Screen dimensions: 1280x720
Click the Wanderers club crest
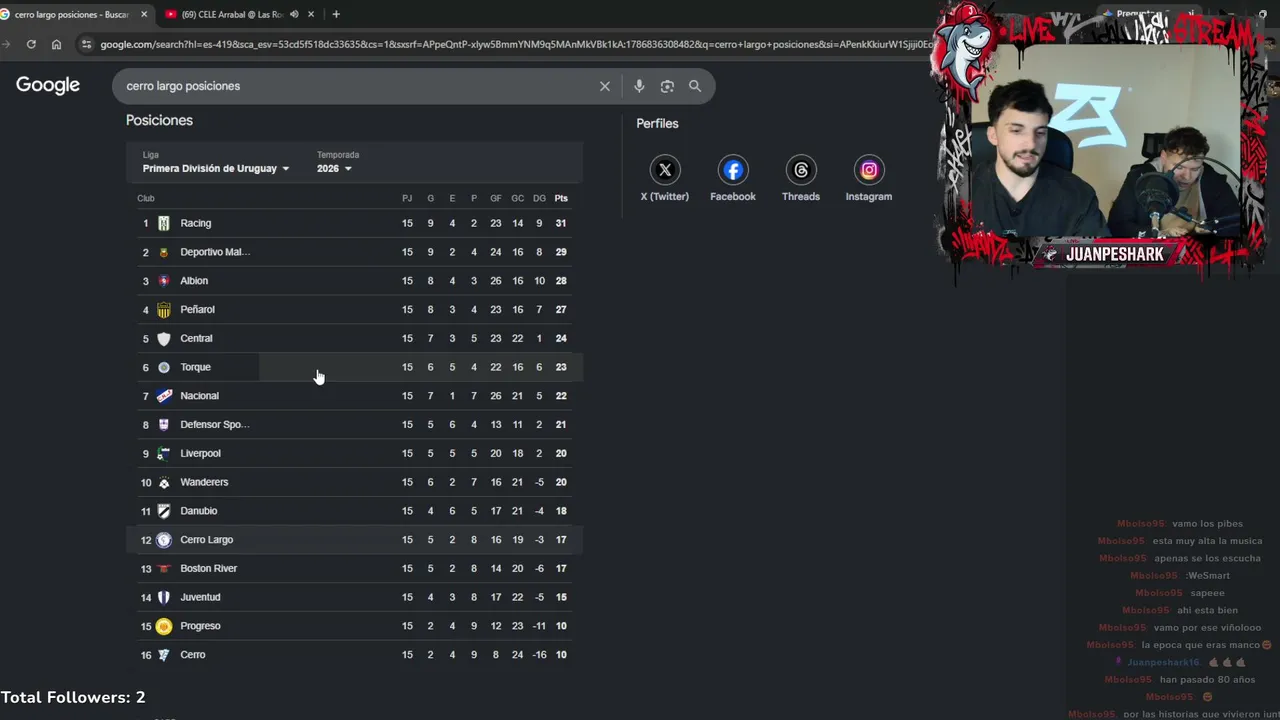click(164, 482)
